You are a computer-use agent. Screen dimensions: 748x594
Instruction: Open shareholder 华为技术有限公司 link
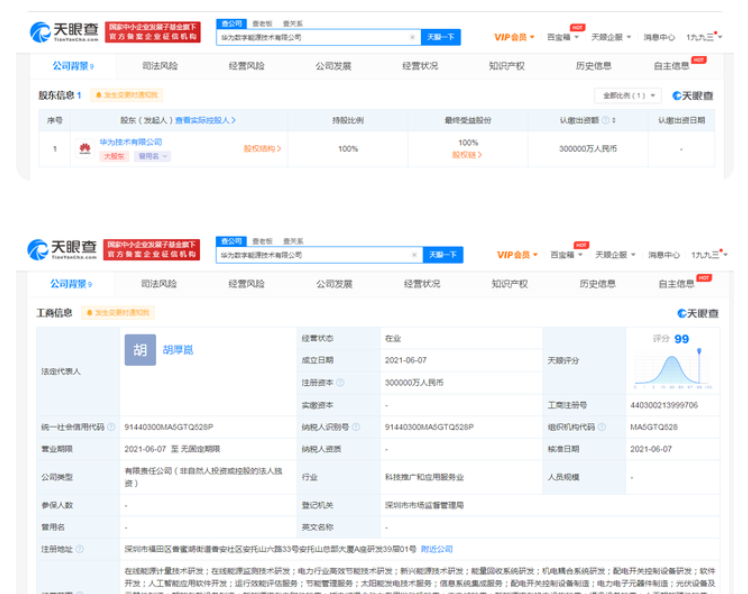(131, 142)
